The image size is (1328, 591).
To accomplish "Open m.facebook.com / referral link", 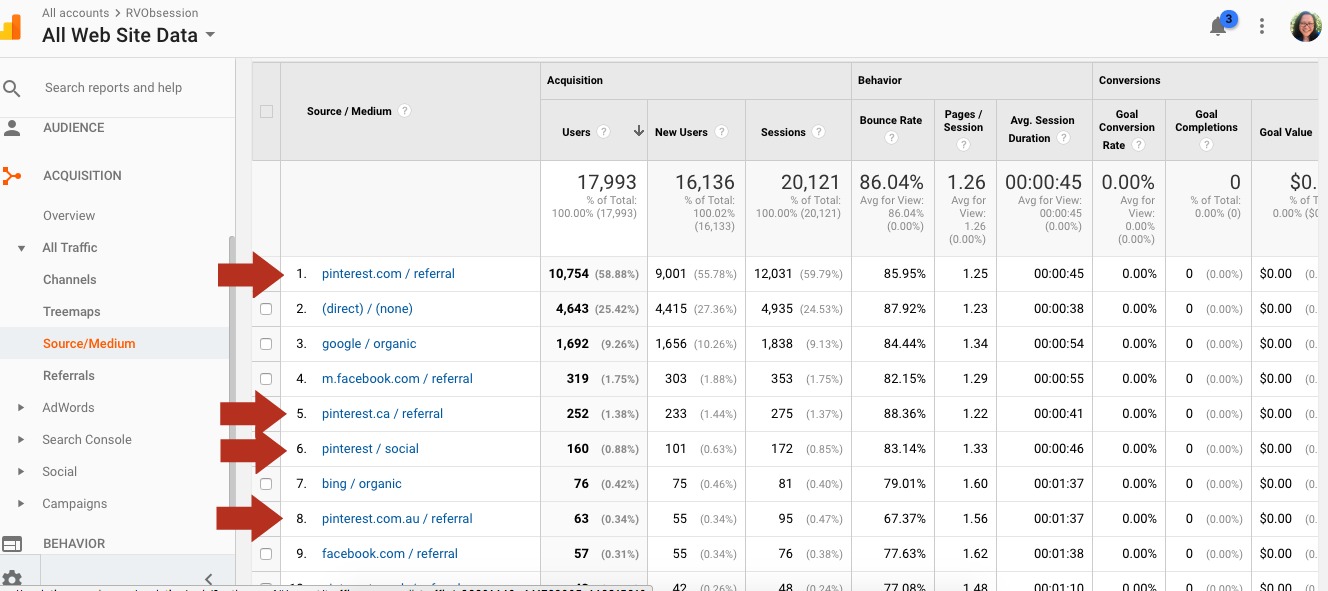I will coord(397,379).
